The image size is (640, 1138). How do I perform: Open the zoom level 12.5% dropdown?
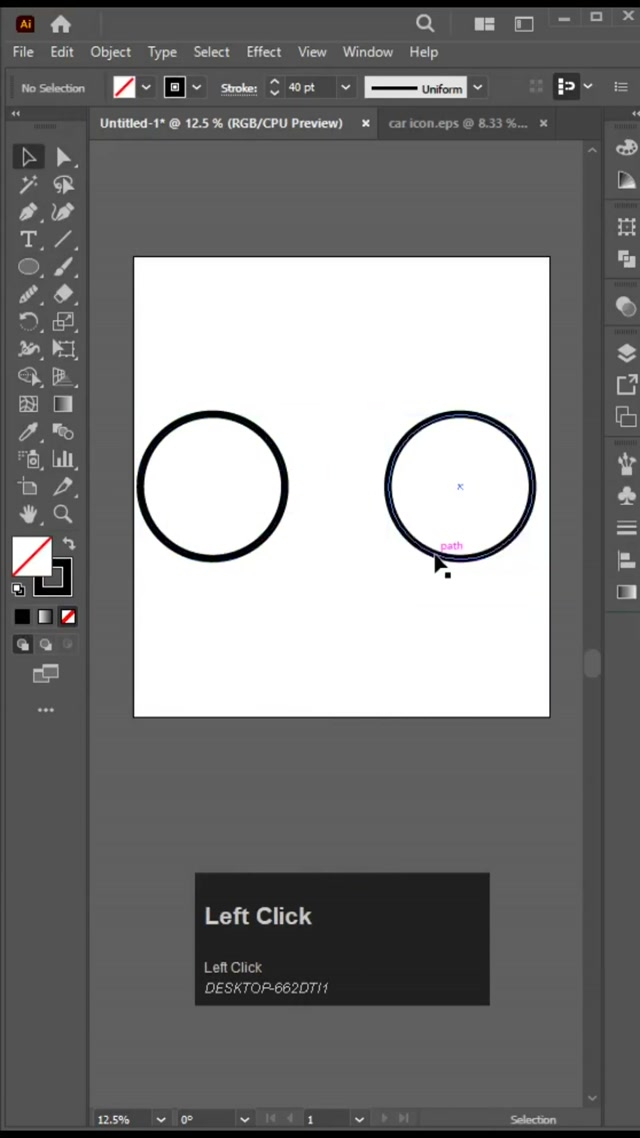click(x=160, y=1119)
